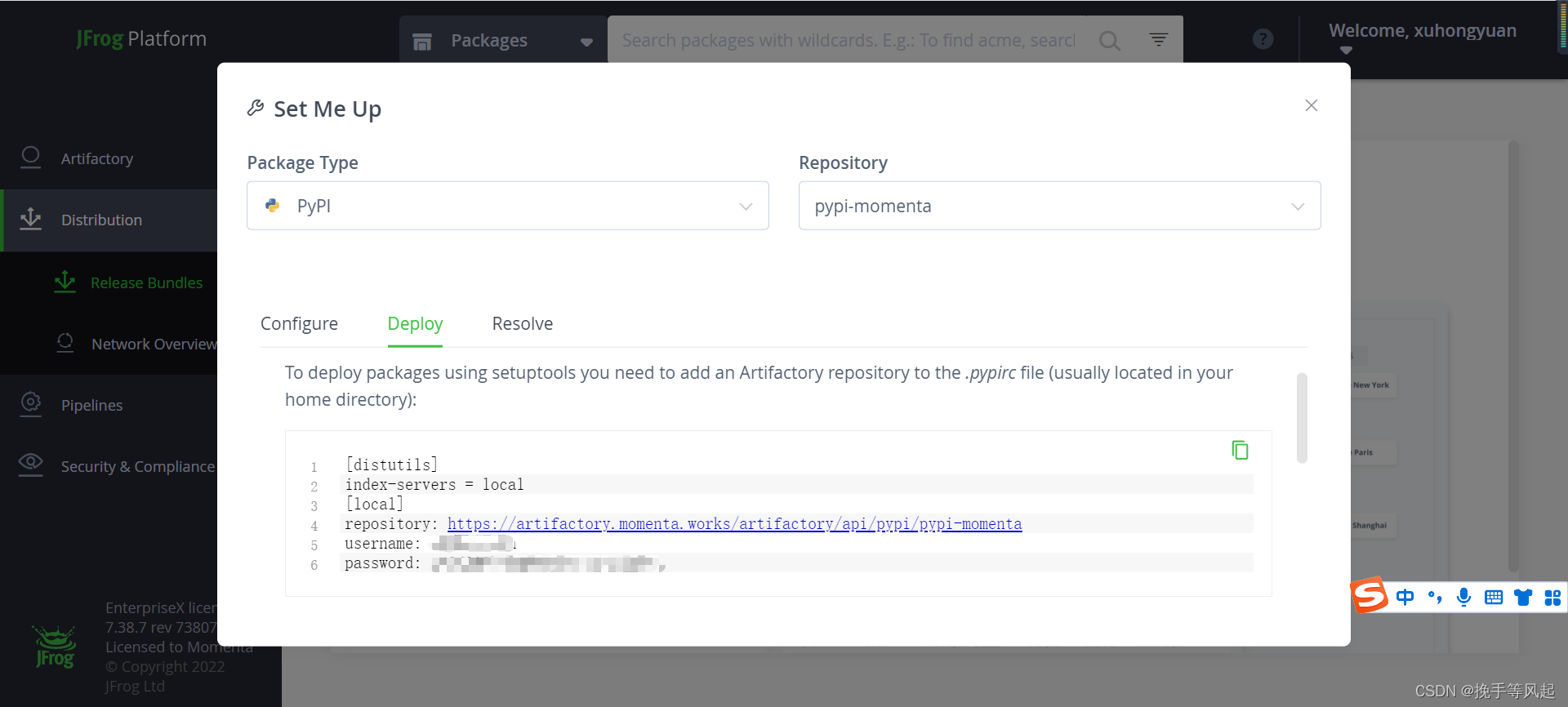
Task: Click the Pipelines gear icon
Action: tap(30, 403)
